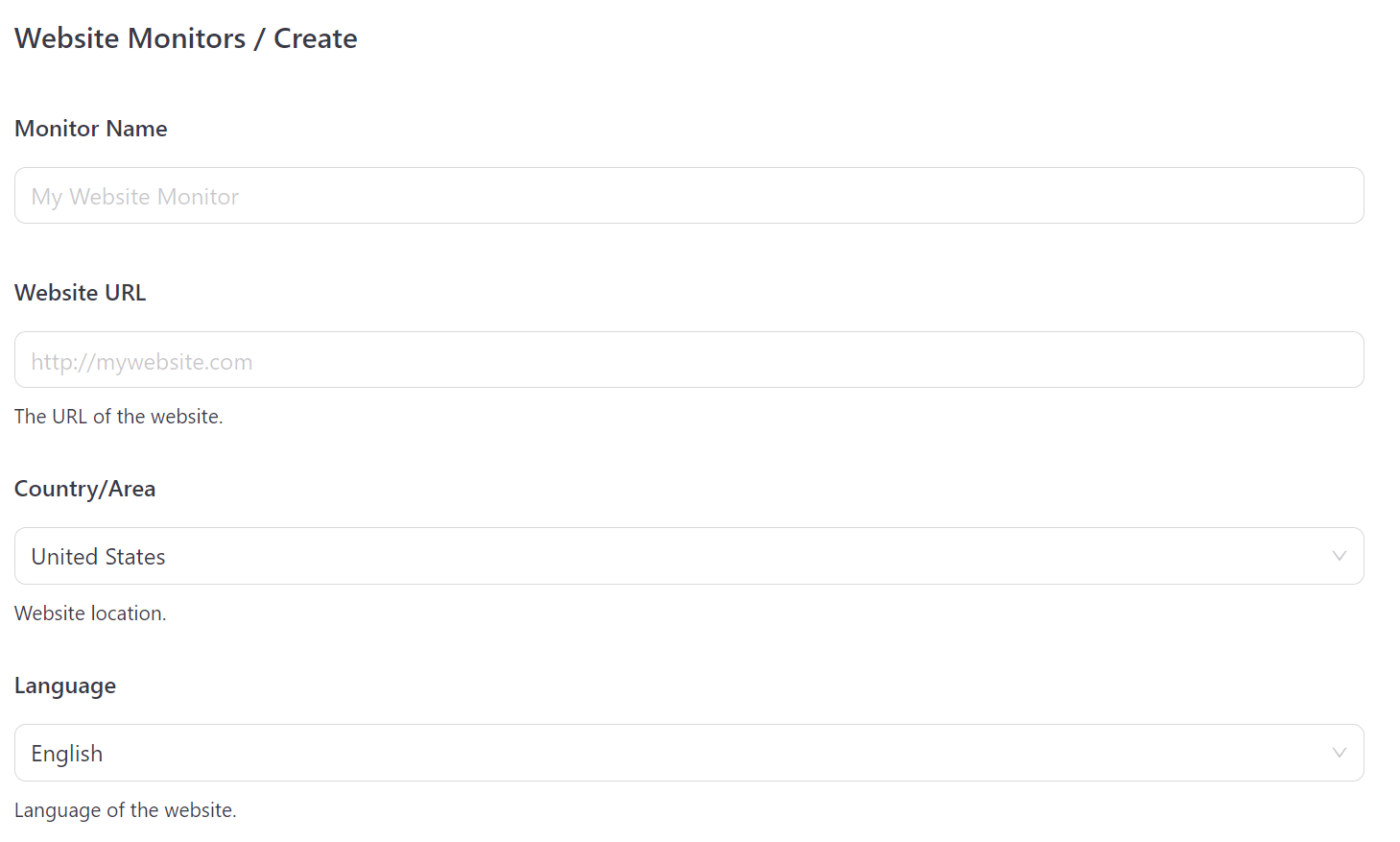Click the 'Create' breadcrumb title
Image resolution: width=1400 pixels, height=842 pixels.
[x=316, y=38]
